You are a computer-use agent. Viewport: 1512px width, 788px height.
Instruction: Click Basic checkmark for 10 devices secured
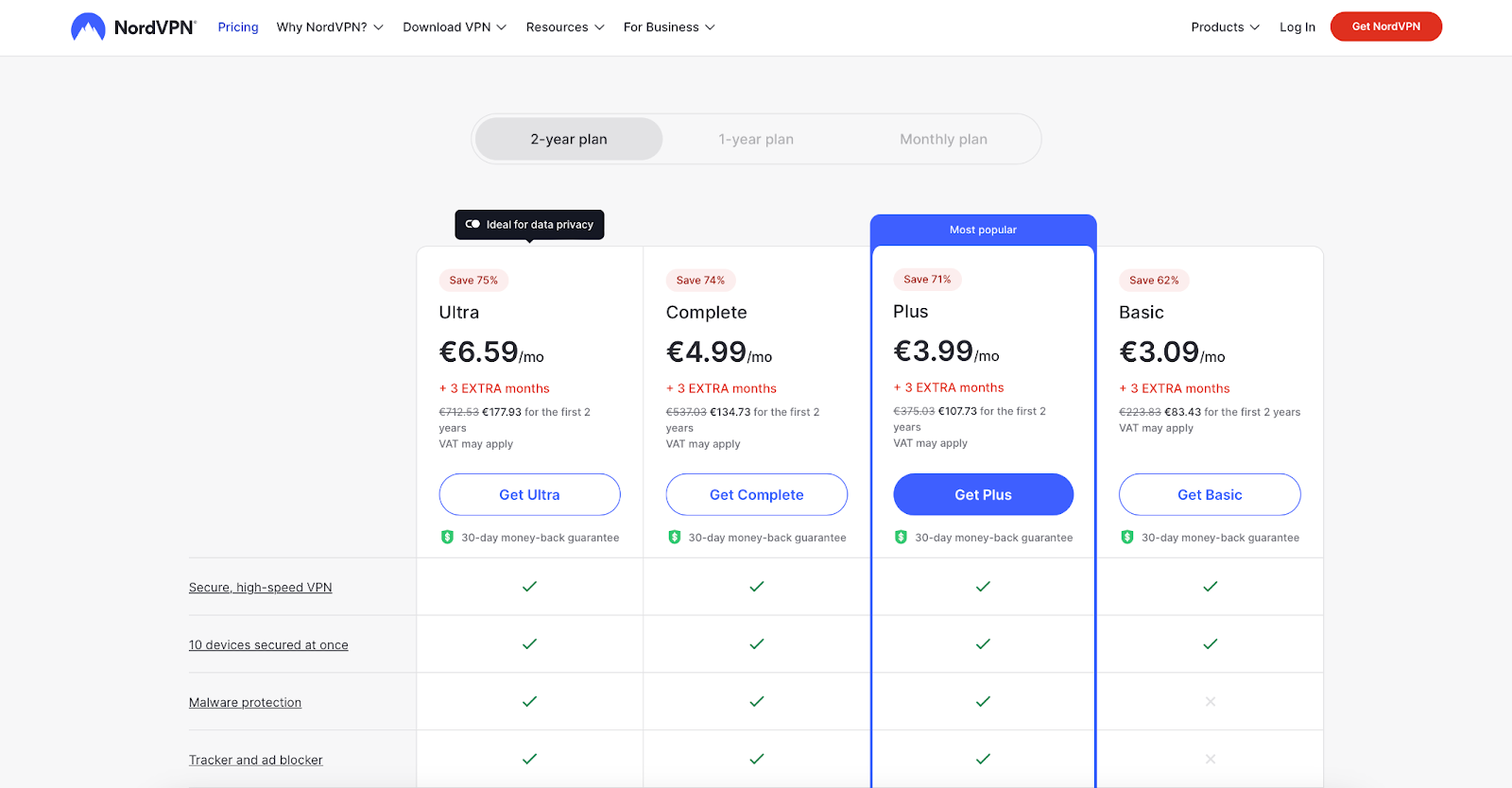coord(1211,644)
